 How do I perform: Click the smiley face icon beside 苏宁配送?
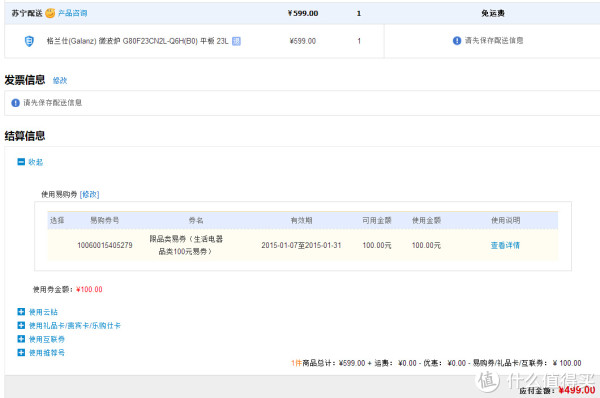pos(50,13)
